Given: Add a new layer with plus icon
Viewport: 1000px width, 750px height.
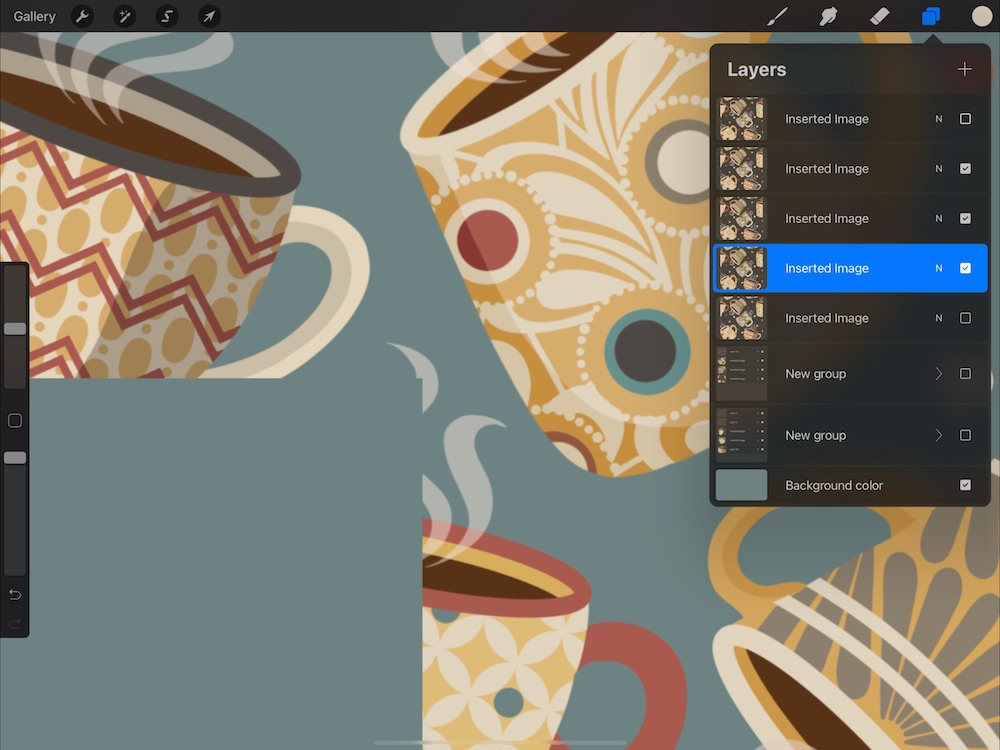Looking at the screenshot, I should pos(964,69).
